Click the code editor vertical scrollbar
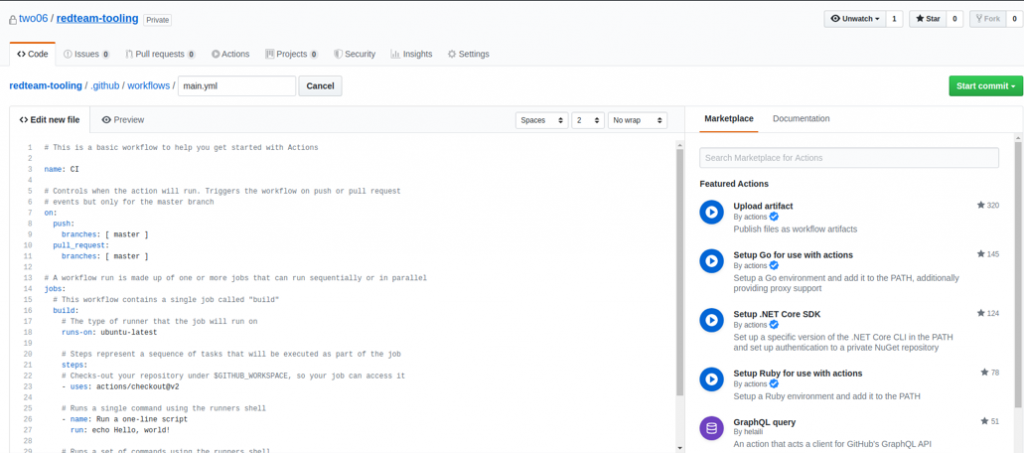 (679, 272)
